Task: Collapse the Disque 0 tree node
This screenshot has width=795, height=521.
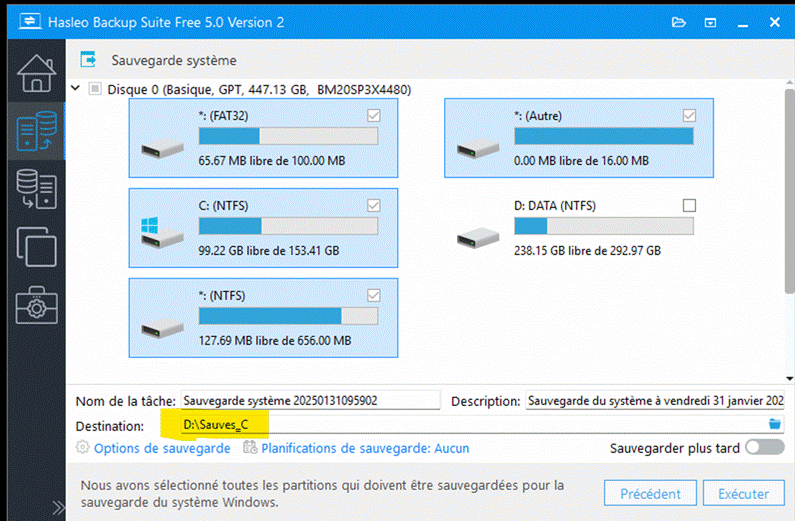Action: click(x=76, y=88)
